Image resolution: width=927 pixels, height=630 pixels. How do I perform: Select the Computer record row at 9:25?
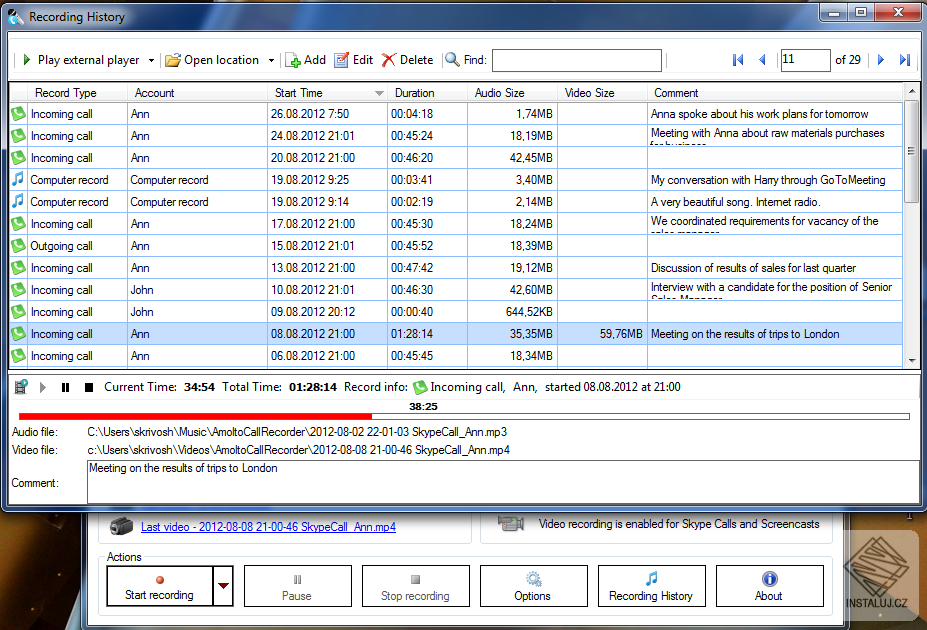[300, 180]
